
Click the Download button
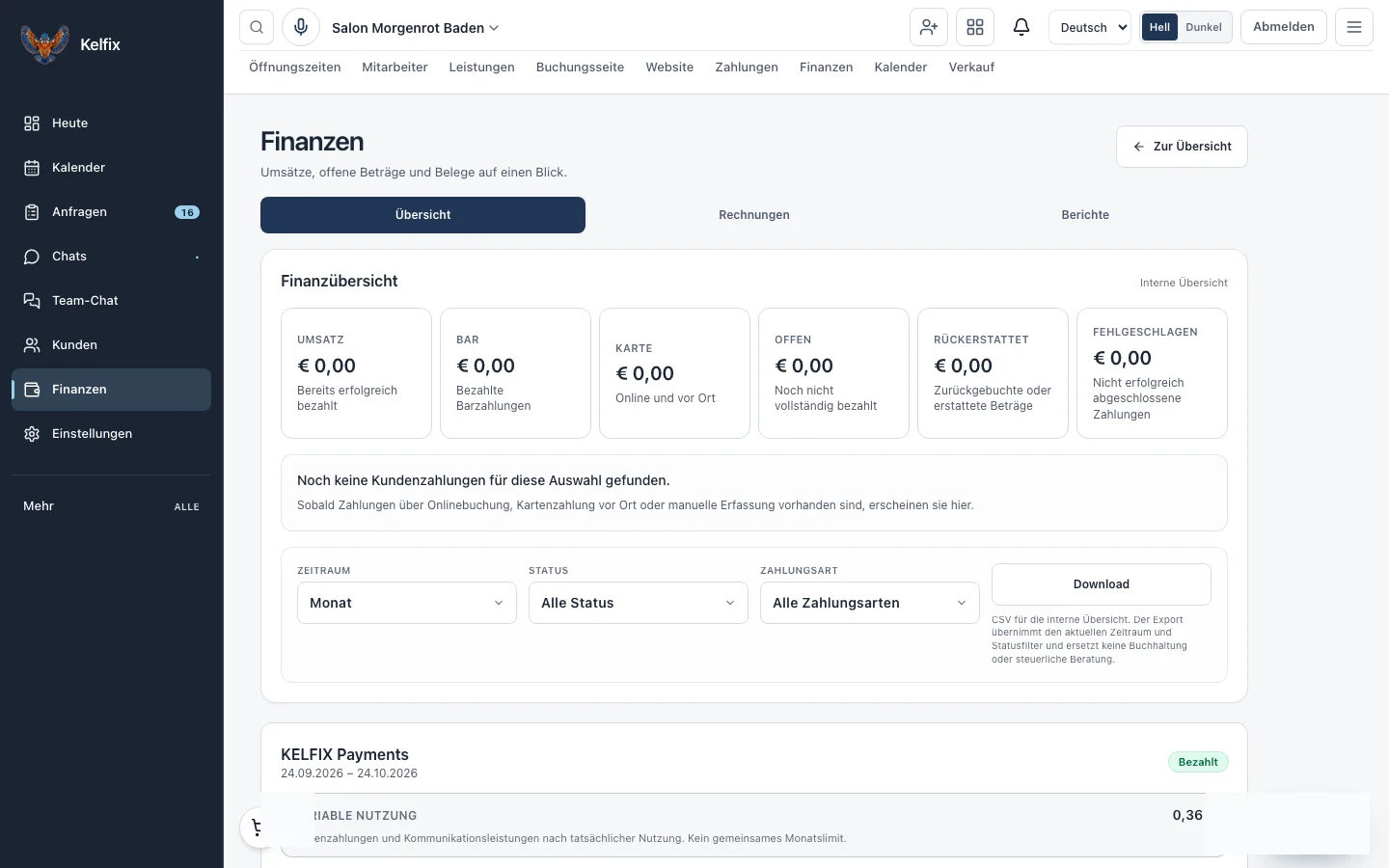coord(1102,584)
